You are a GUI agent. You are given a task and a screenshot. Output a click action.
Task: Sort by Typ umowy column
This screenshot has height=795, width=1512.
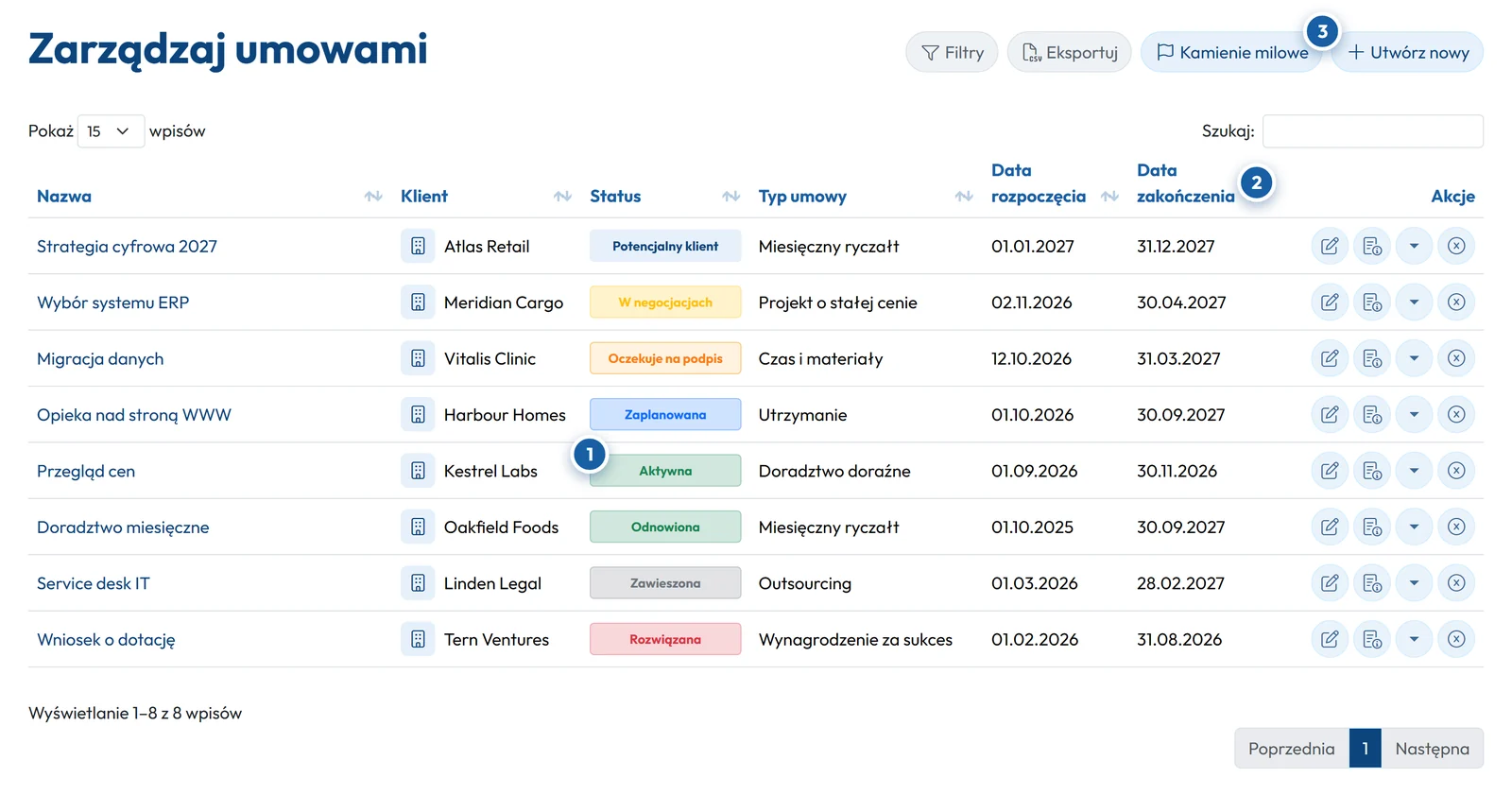pos(802,196)
